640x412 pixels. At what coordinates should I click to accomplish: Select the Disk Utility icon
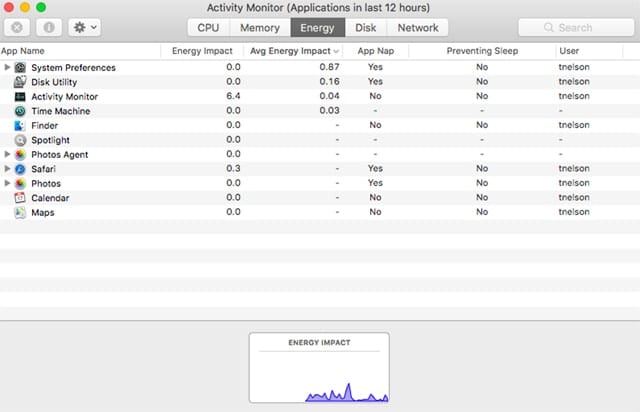coord(21,82)
